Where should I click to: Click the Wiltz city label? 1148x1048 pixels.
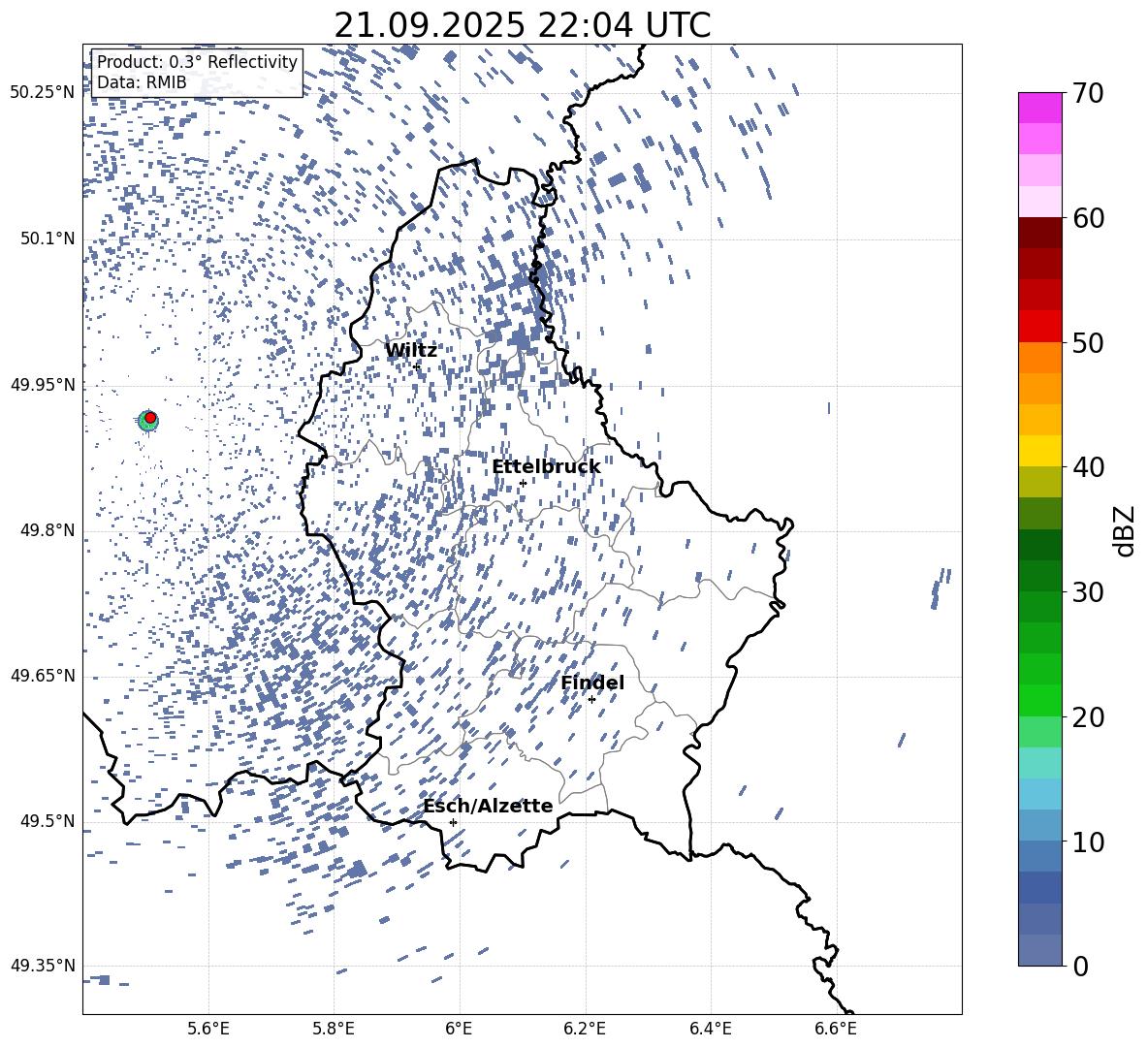pyautogui.click(x=411, y=351)
